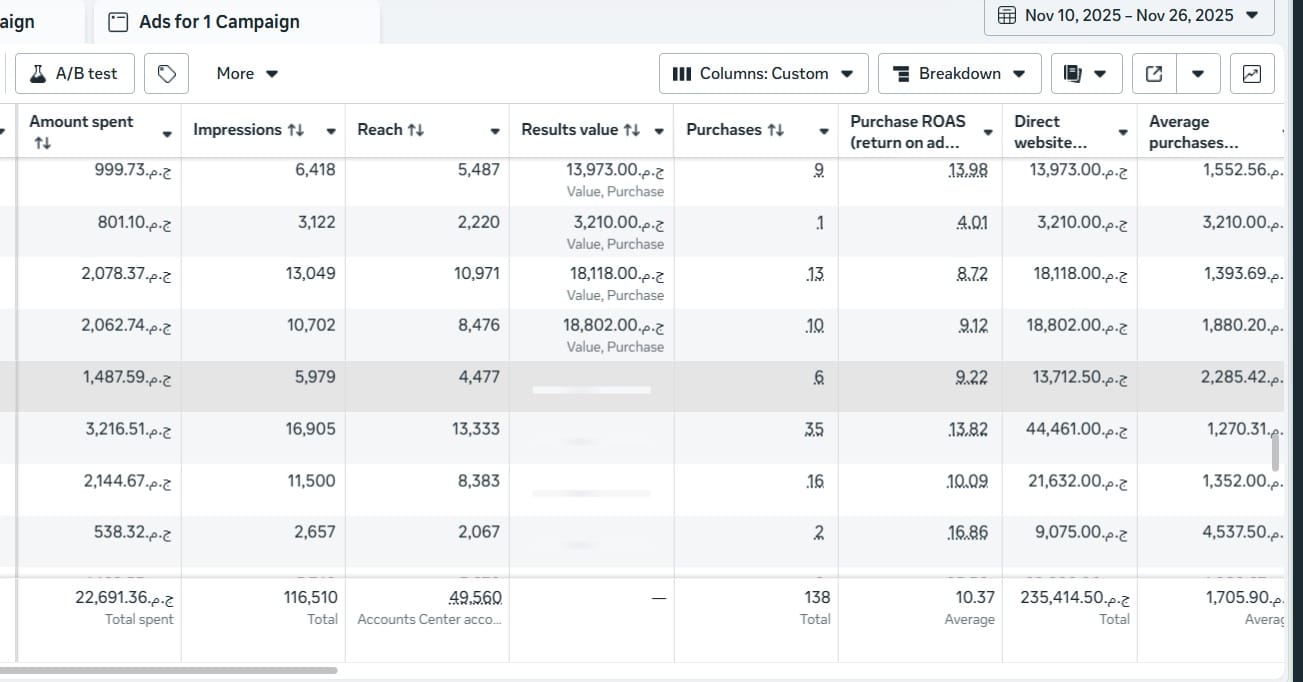Open the charts performance icon at top right

[1251, 73]
